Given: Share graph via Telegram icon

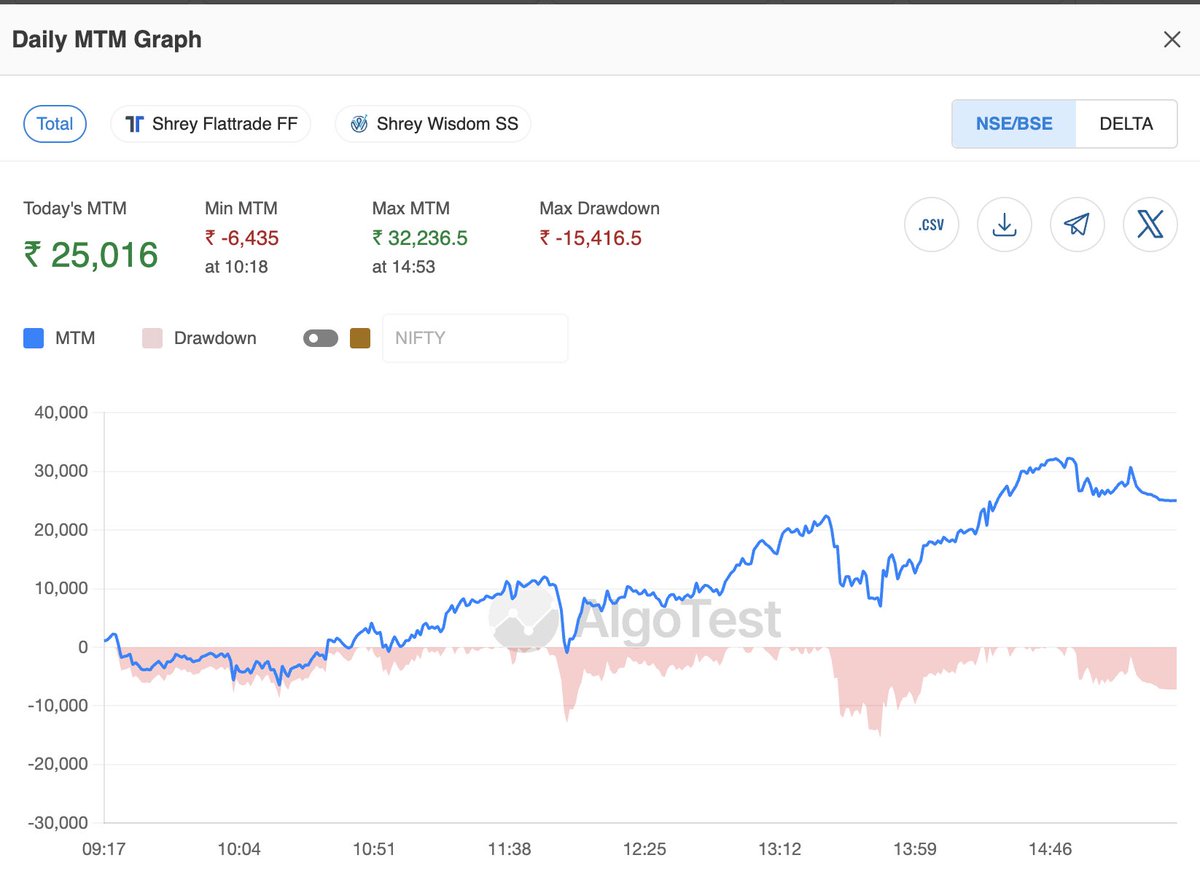Looking at the screenshot, I should tap(1077, 225).
